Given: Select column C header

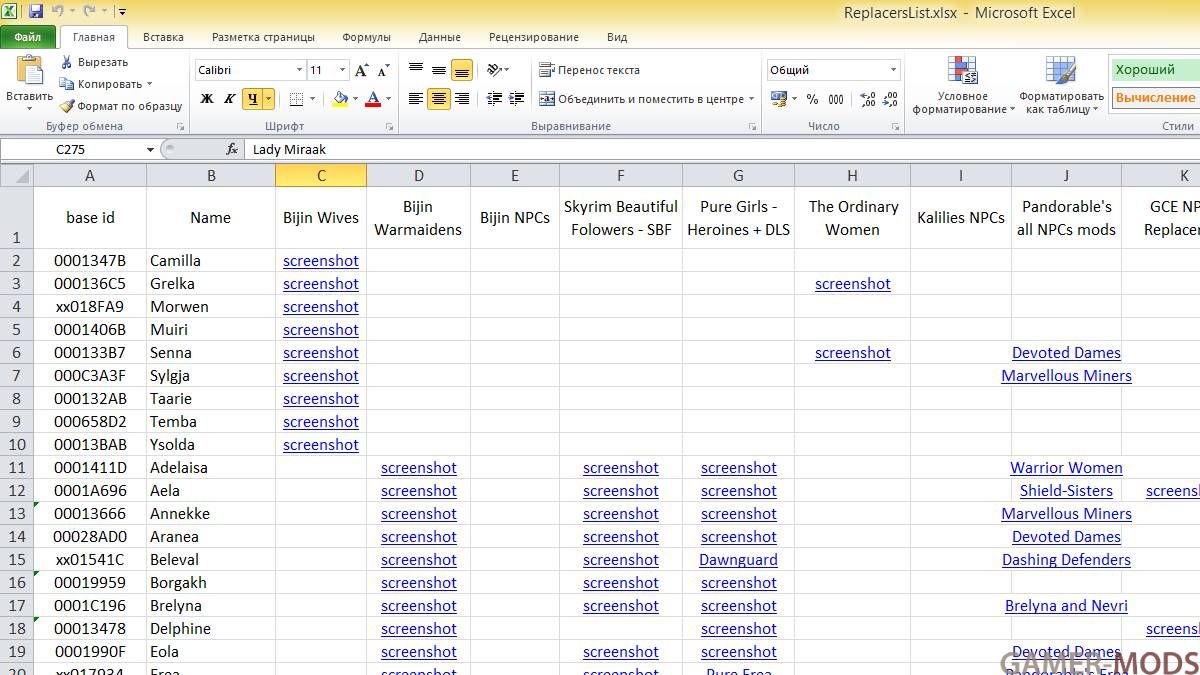Looking at the screenshot, I should (321, 175).
